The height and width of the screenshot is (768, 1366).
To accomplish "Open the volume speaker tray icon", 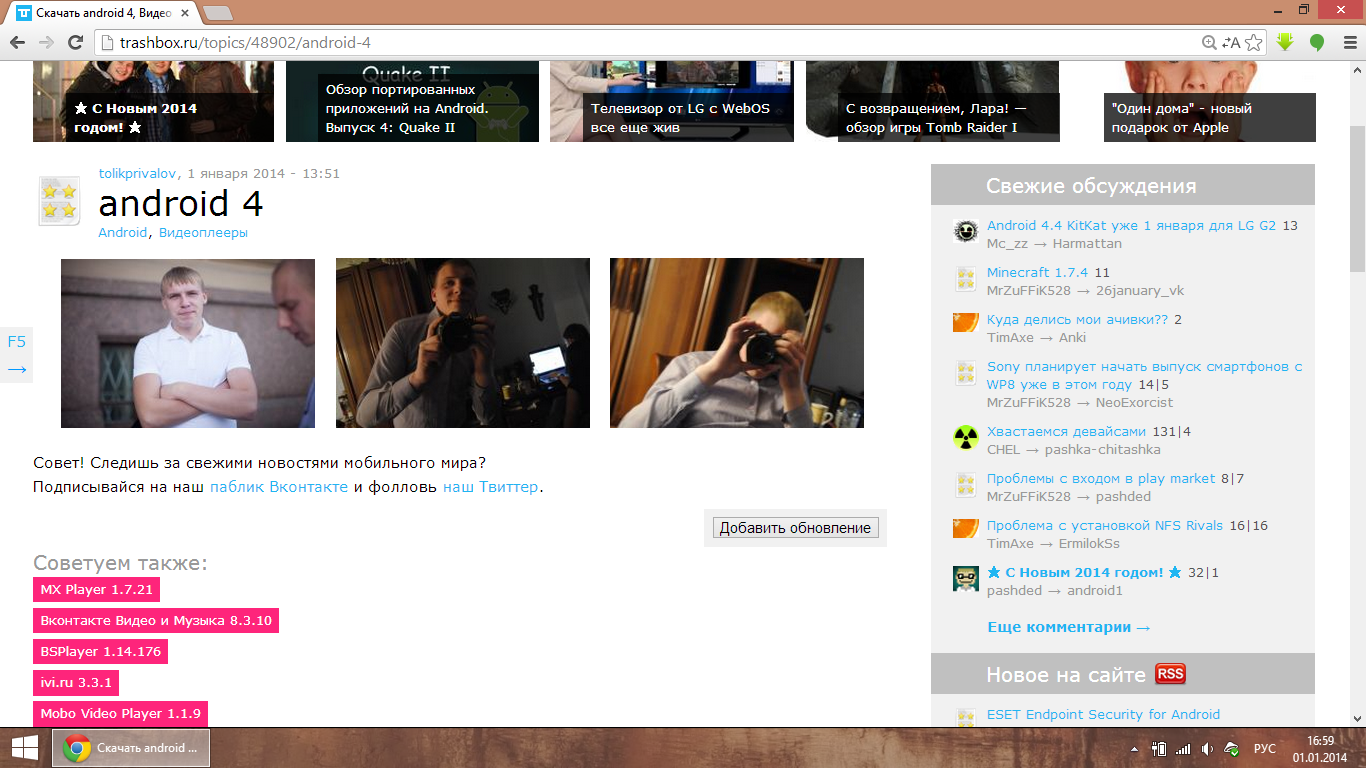I will [1208, 748].
